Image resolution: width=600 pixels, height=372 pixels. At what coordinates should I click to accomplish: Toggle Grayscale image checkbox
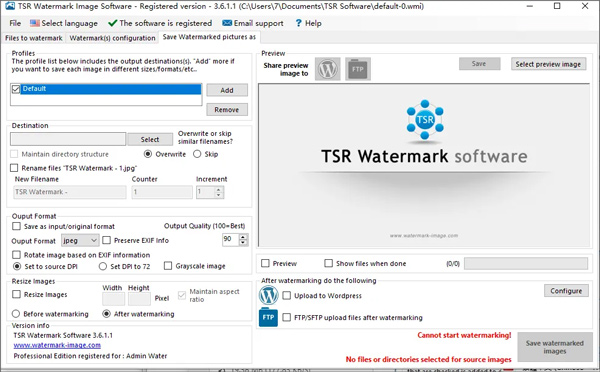[168, 266]
